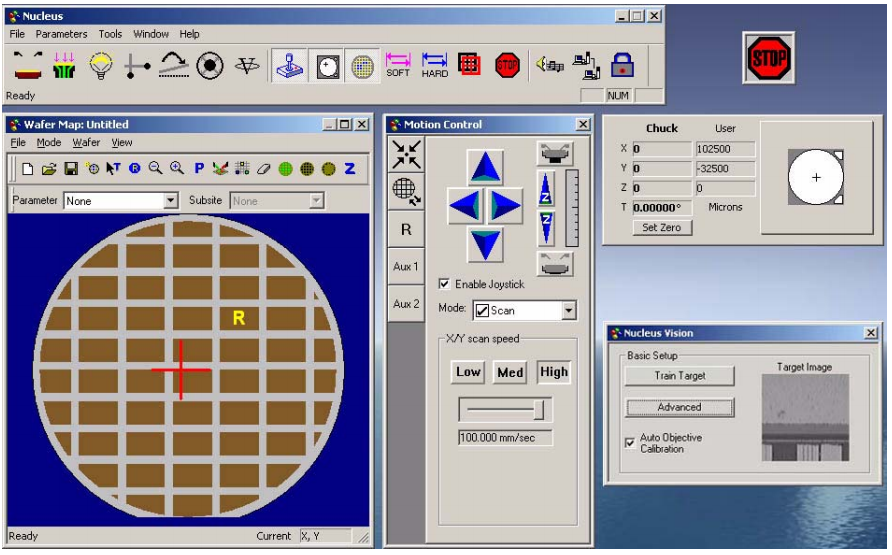Viewport: 892px width, 555px height.
Task: Click the Z height vertical slider
Action: point(572,208)
